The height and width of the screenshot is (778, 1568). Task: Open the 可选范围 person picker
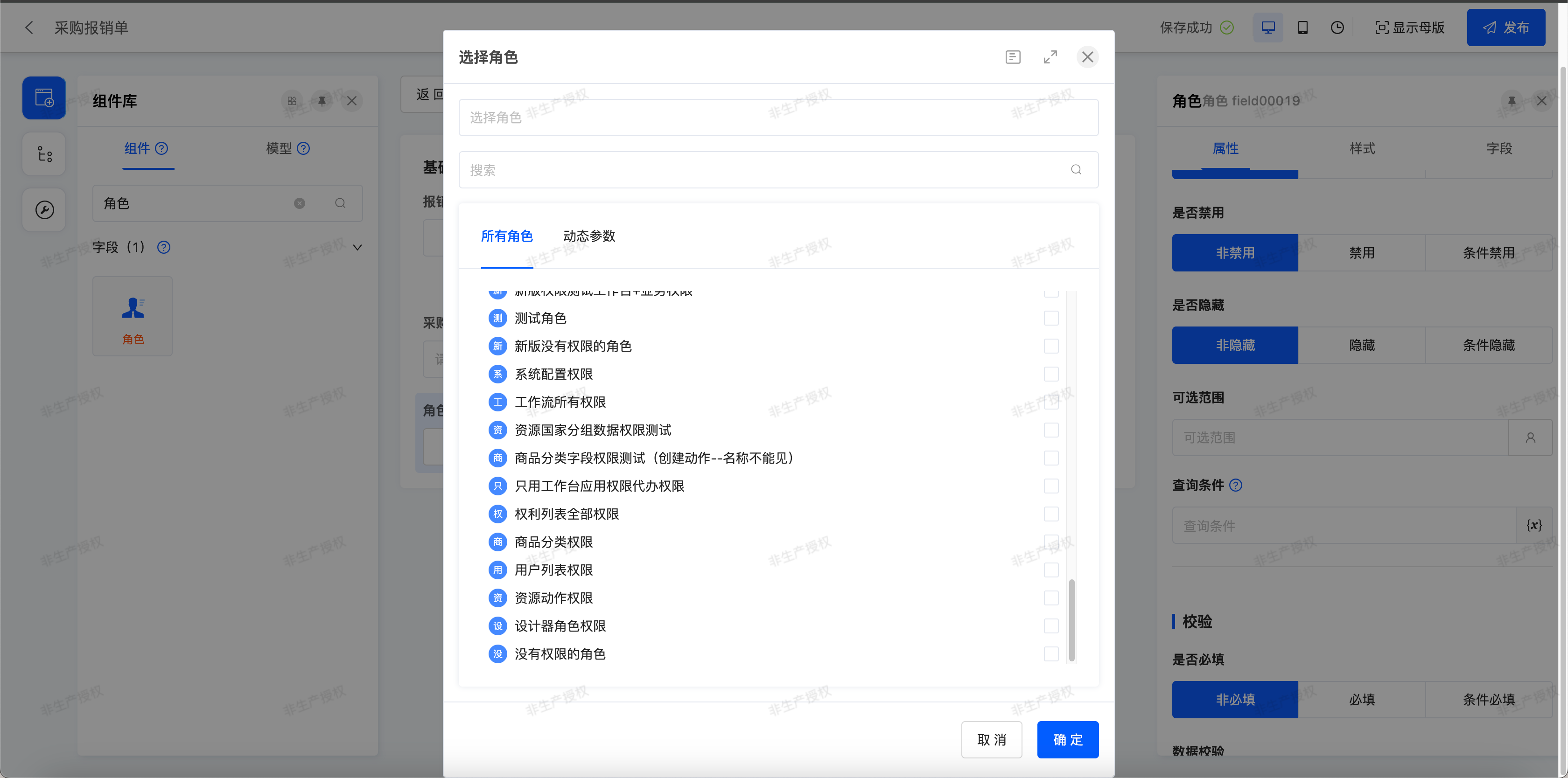click(x=1530, y=438)
